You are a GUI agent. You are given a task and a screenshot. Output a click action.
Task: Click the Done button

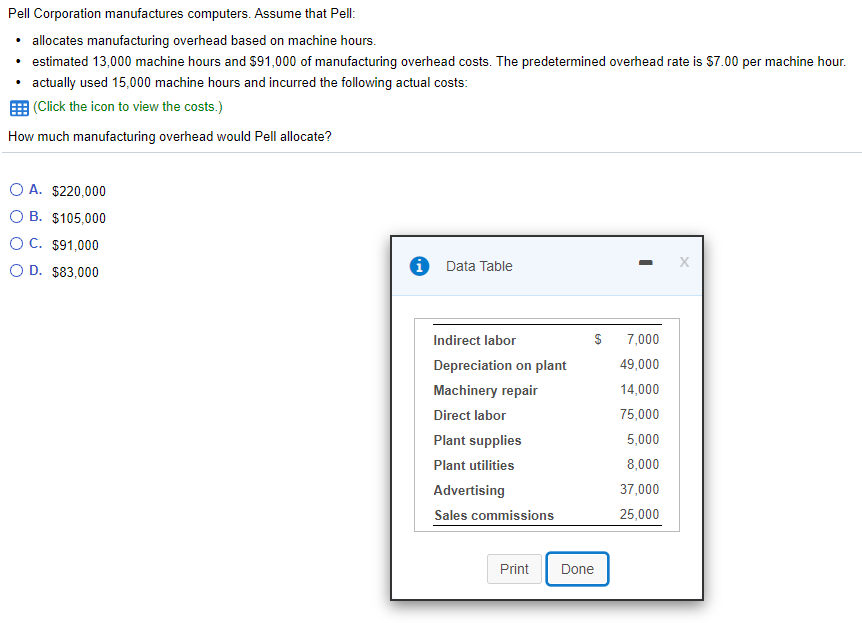point(577,569)
